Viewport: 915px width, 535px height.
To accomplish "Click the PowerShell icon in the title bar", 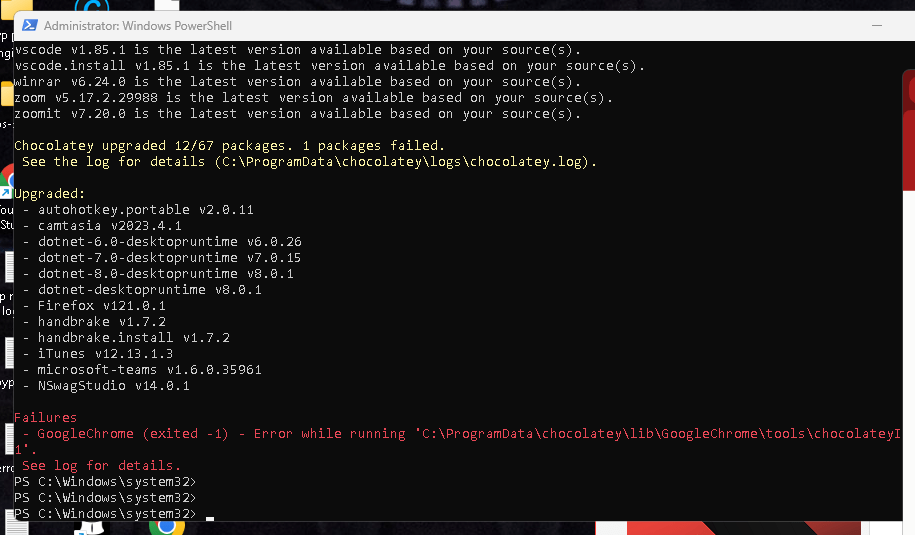I will coord(30,26).
